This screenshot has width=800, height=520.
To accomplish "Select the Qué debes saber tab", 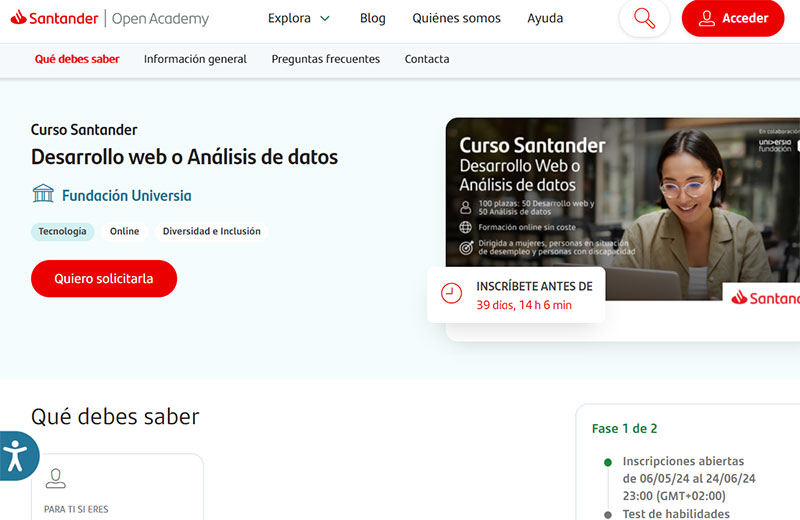I will coord(77,59).
